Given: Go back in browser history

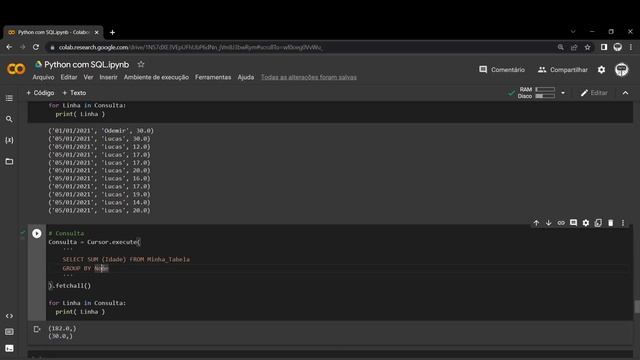Looking at the screenshot, I should coord(9,47).
